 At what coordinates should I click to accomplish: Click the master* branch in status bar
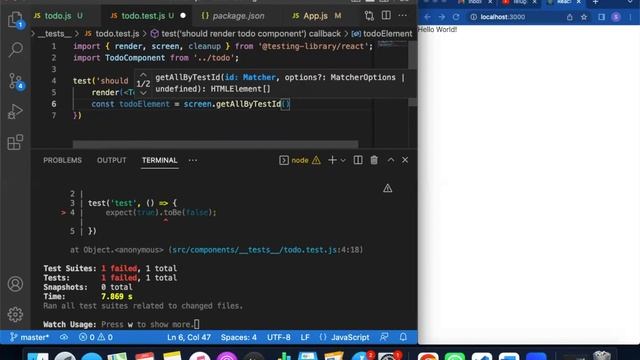pyautogui.click(x=29, y=338)
